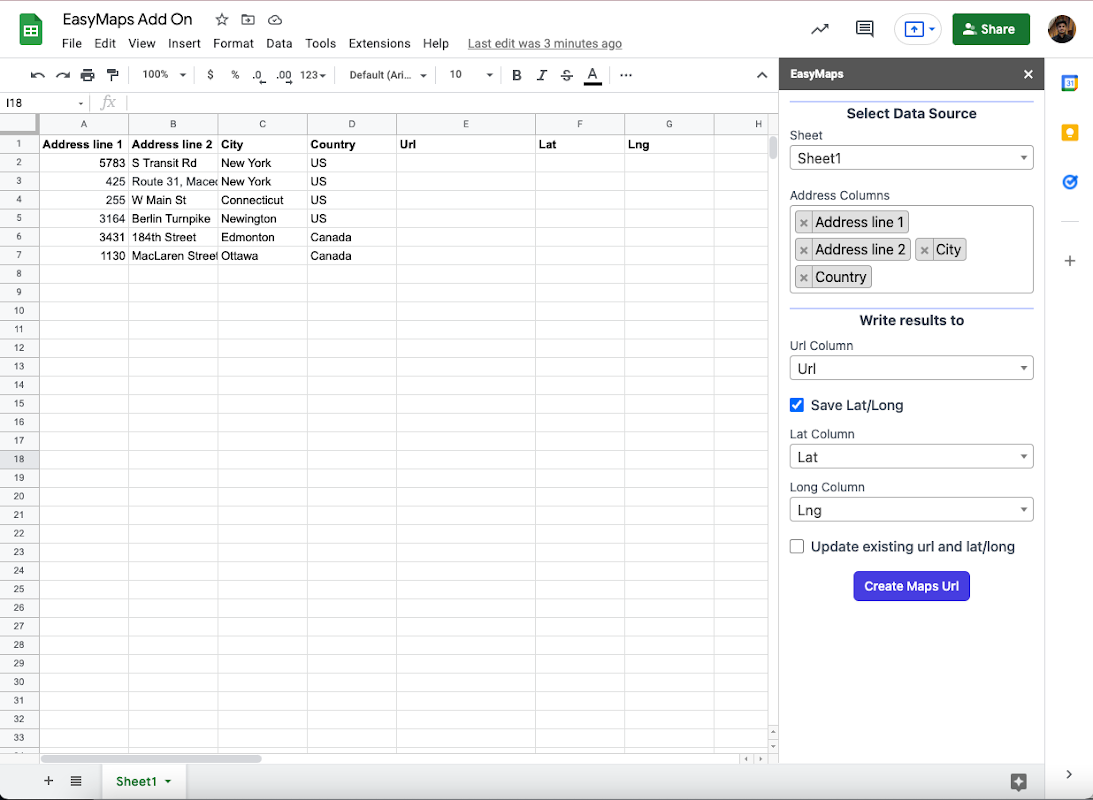
Task: Remove the City address column tag
Action: point(924,249)
